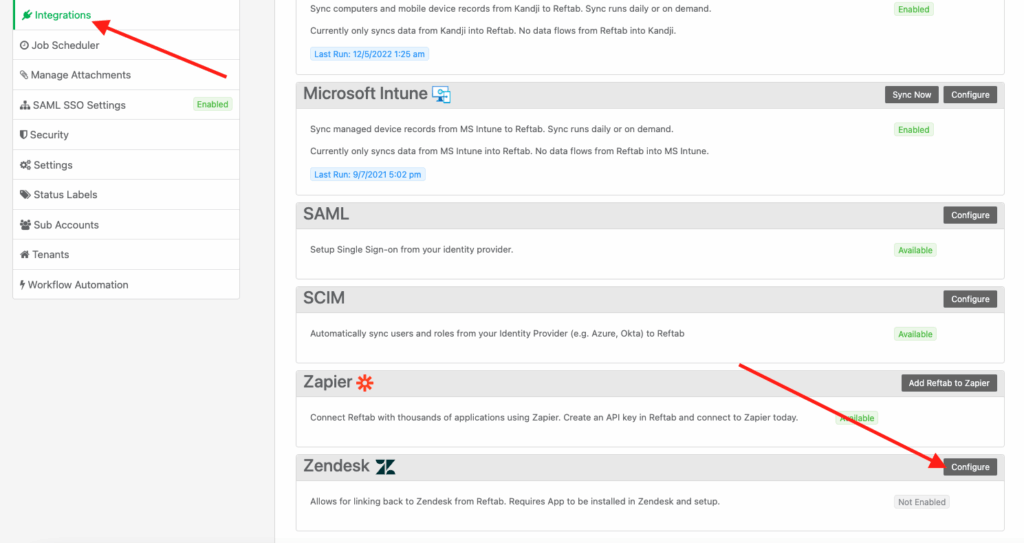Click the Zendesk logo icon
Viewport: 1024px width, 543px height.
click(385, 467)
